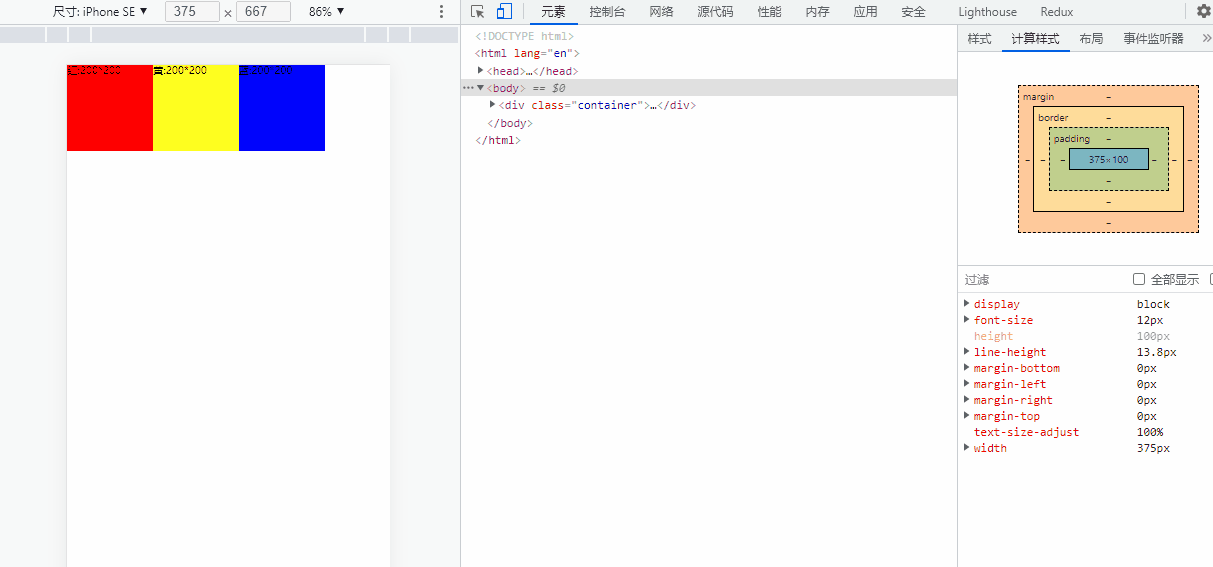Click the viewport width field 375

point(192,12)
